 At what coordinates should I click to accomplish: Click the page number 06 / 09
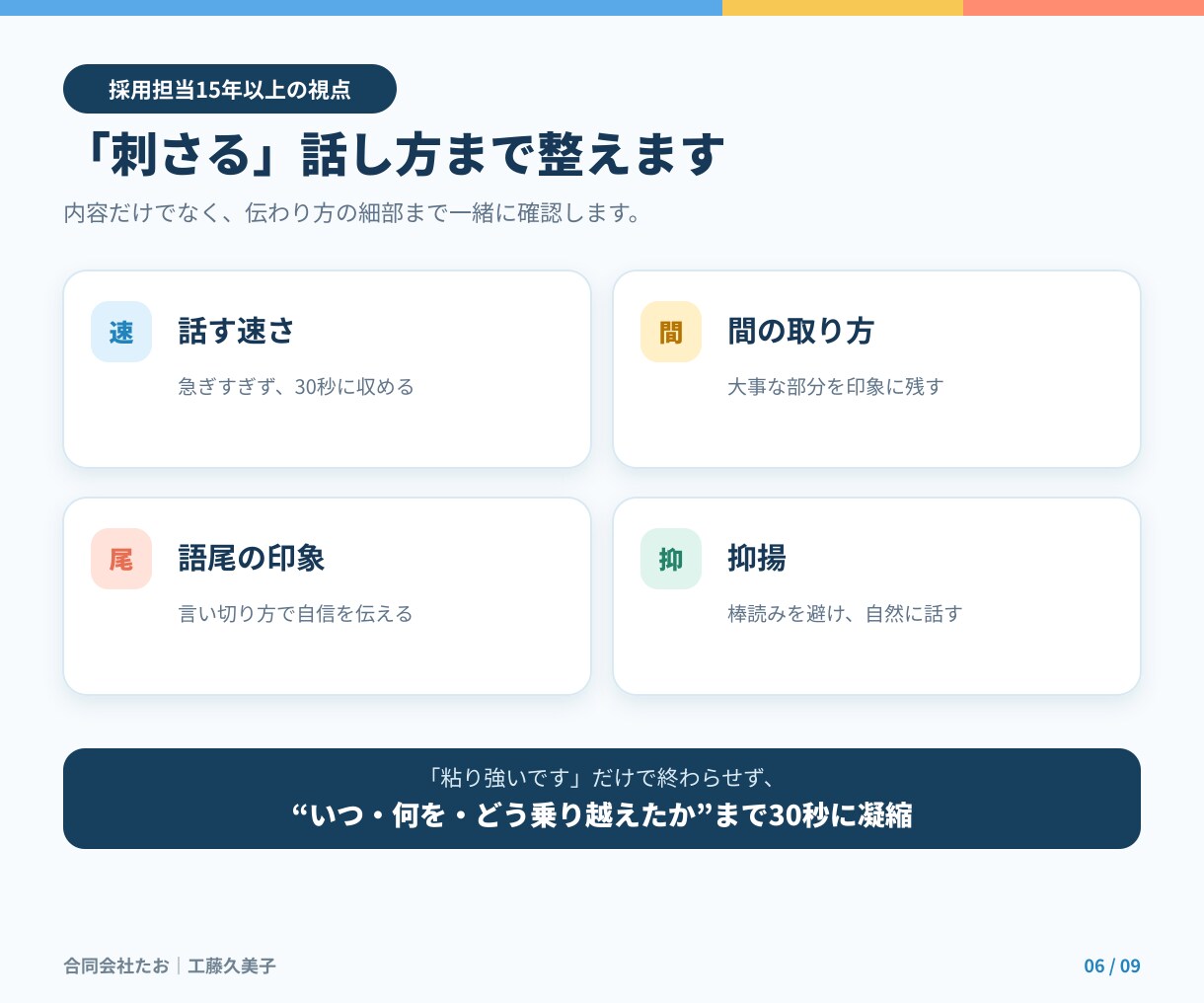tap(1112, 966)
